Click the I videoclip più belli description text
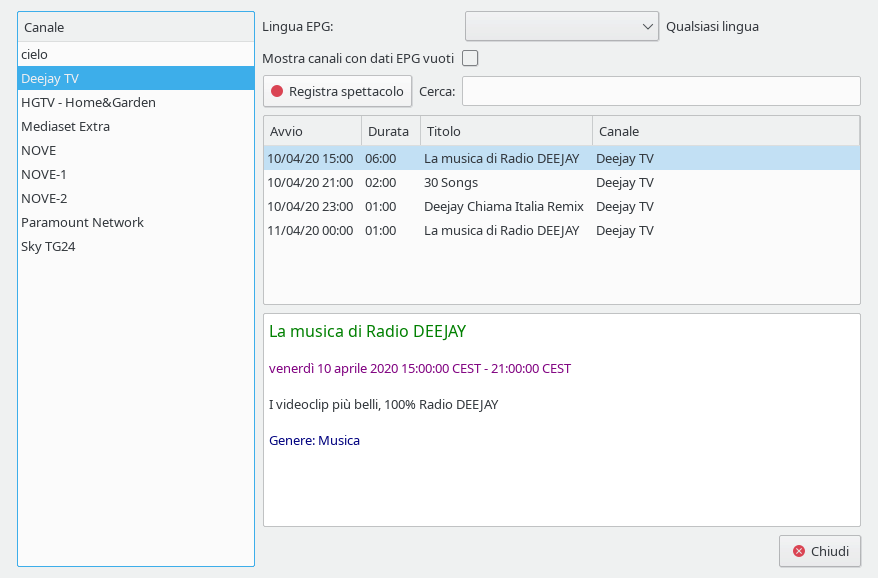The image size is (878, 578). [x=384, y=404]
